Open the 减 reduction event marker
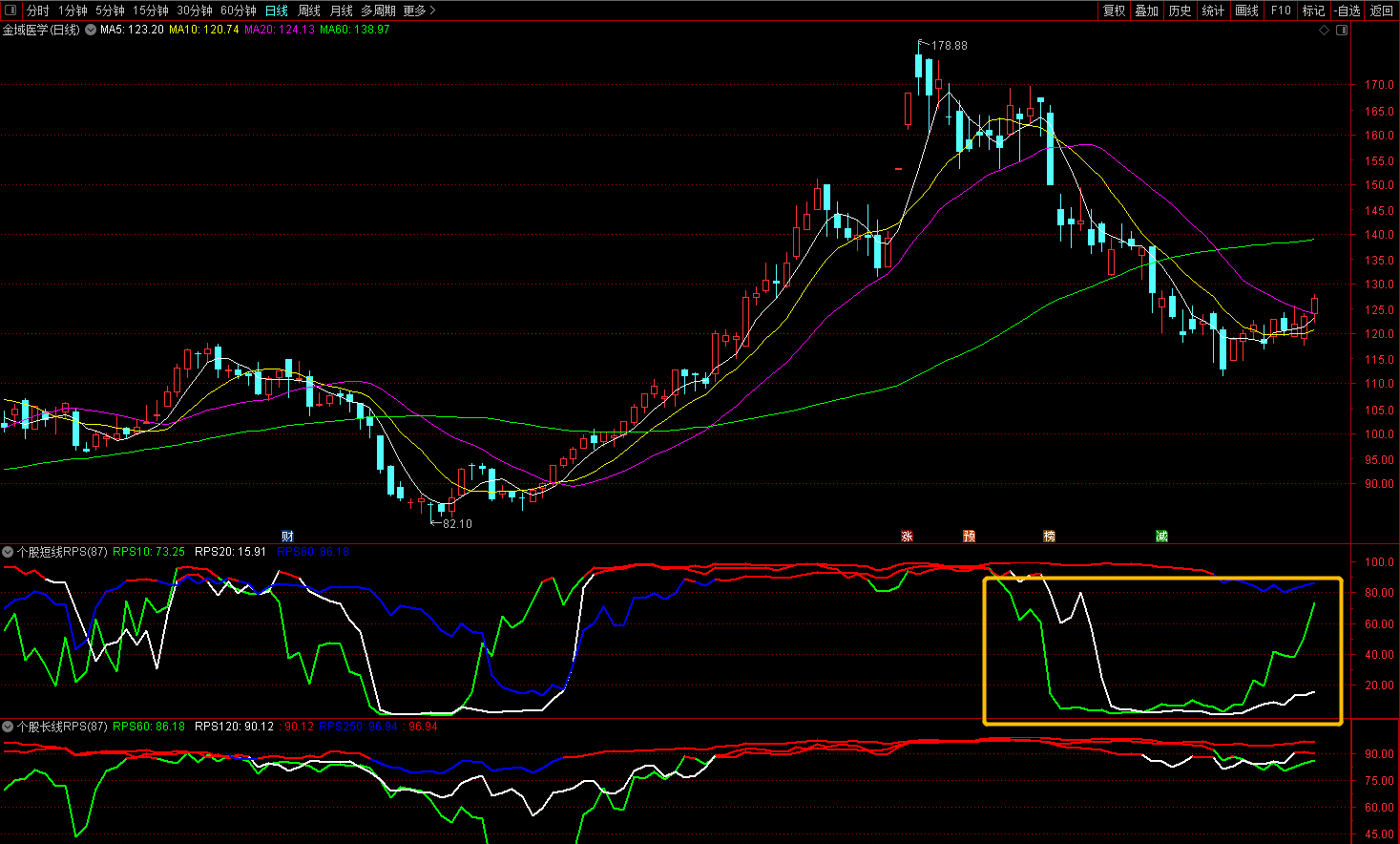 pos(1161,537)
